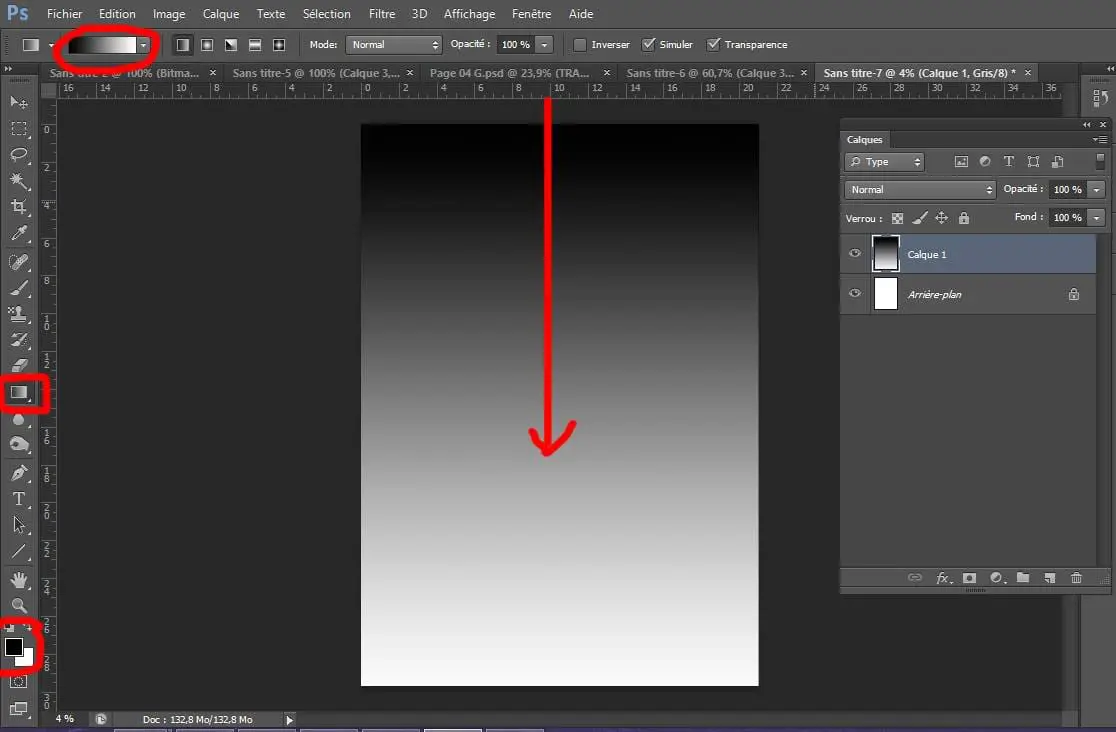Select the Lasso tool
This screenshot has height=732, width=1116.
point(19,155)
